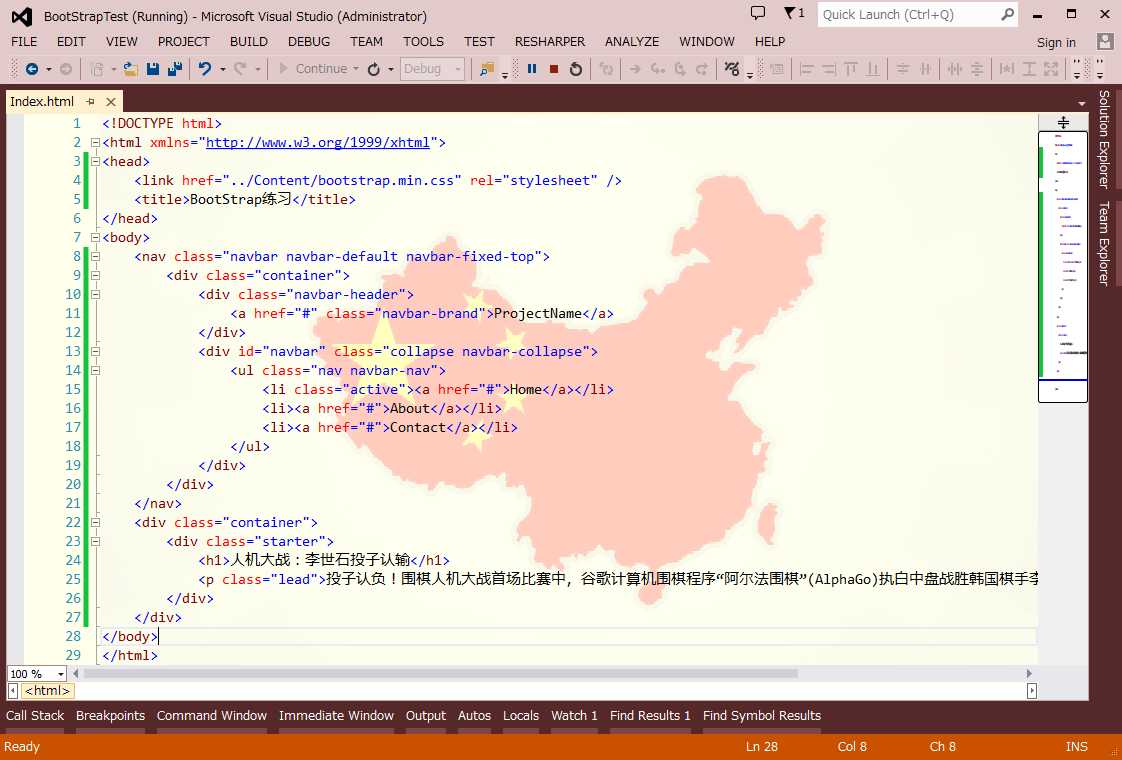Click the w3.org xhtml URL link
Image resolution: width=1122 pixels, height=760 pixels.
(318, 142)
